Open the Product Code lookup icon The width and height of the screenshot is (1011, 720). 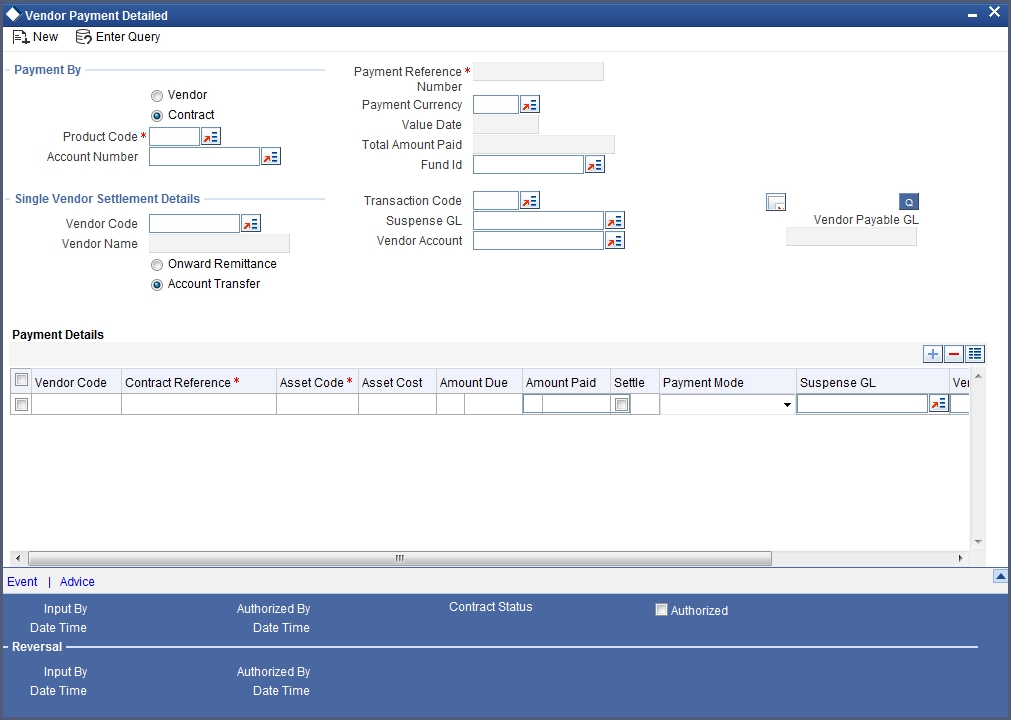(x=210, y=136)
